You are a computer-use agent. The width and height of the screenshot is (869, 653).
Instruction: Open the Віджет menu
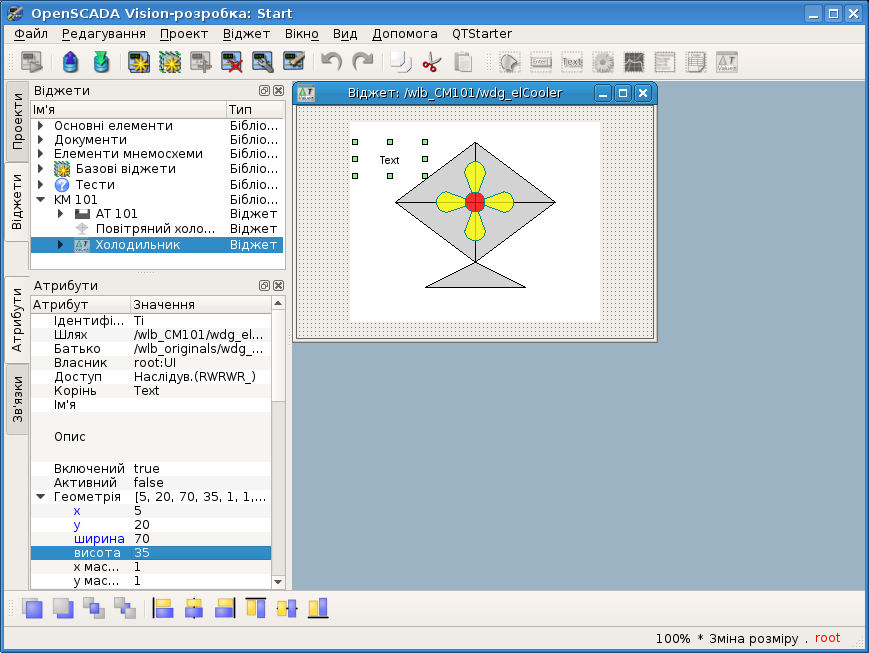tap(246, 33)
